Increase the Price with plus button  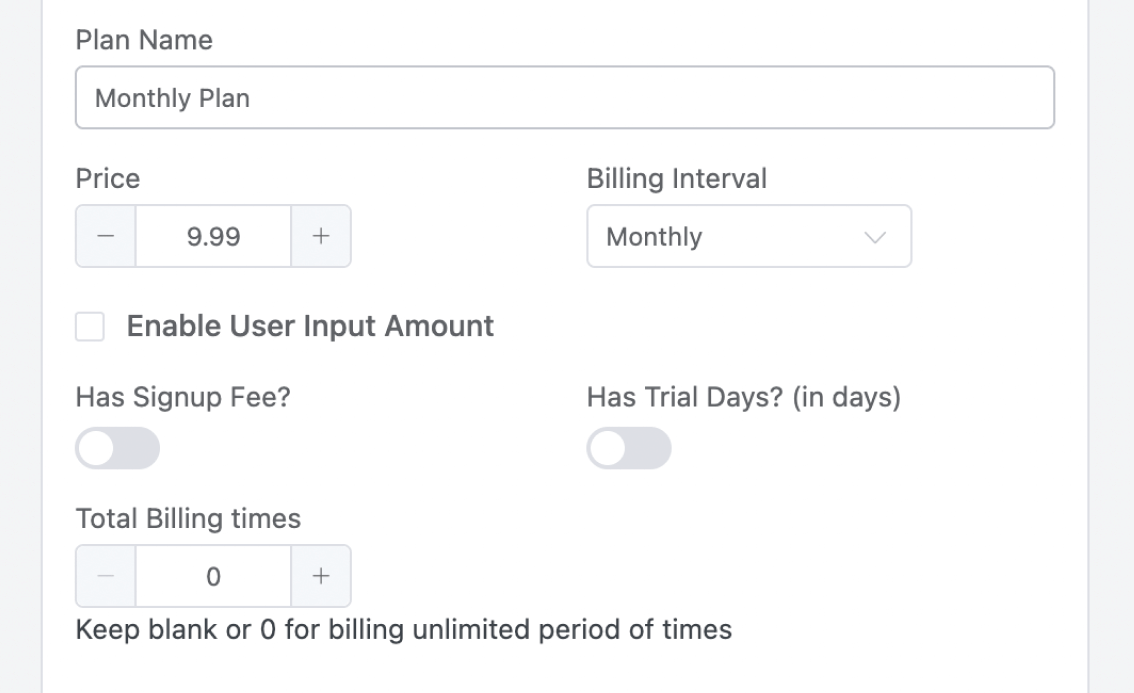320,237
